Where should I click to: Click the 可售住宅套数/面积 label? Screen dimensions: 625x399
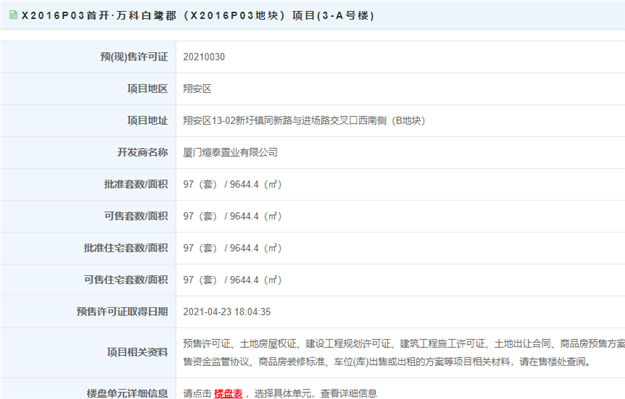(x=126, y=280)
